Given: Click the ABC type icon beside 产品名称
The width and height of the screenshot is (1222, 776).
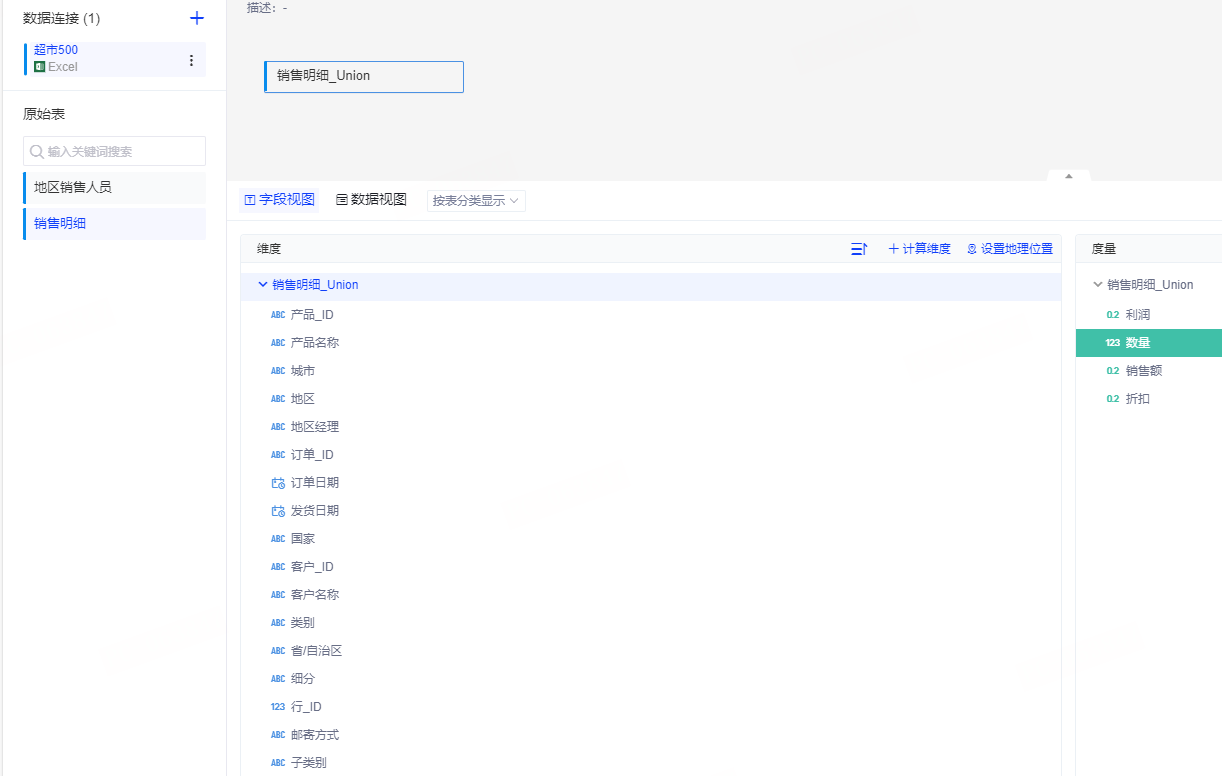Looking at the screenshot, I should click(277, 342).
